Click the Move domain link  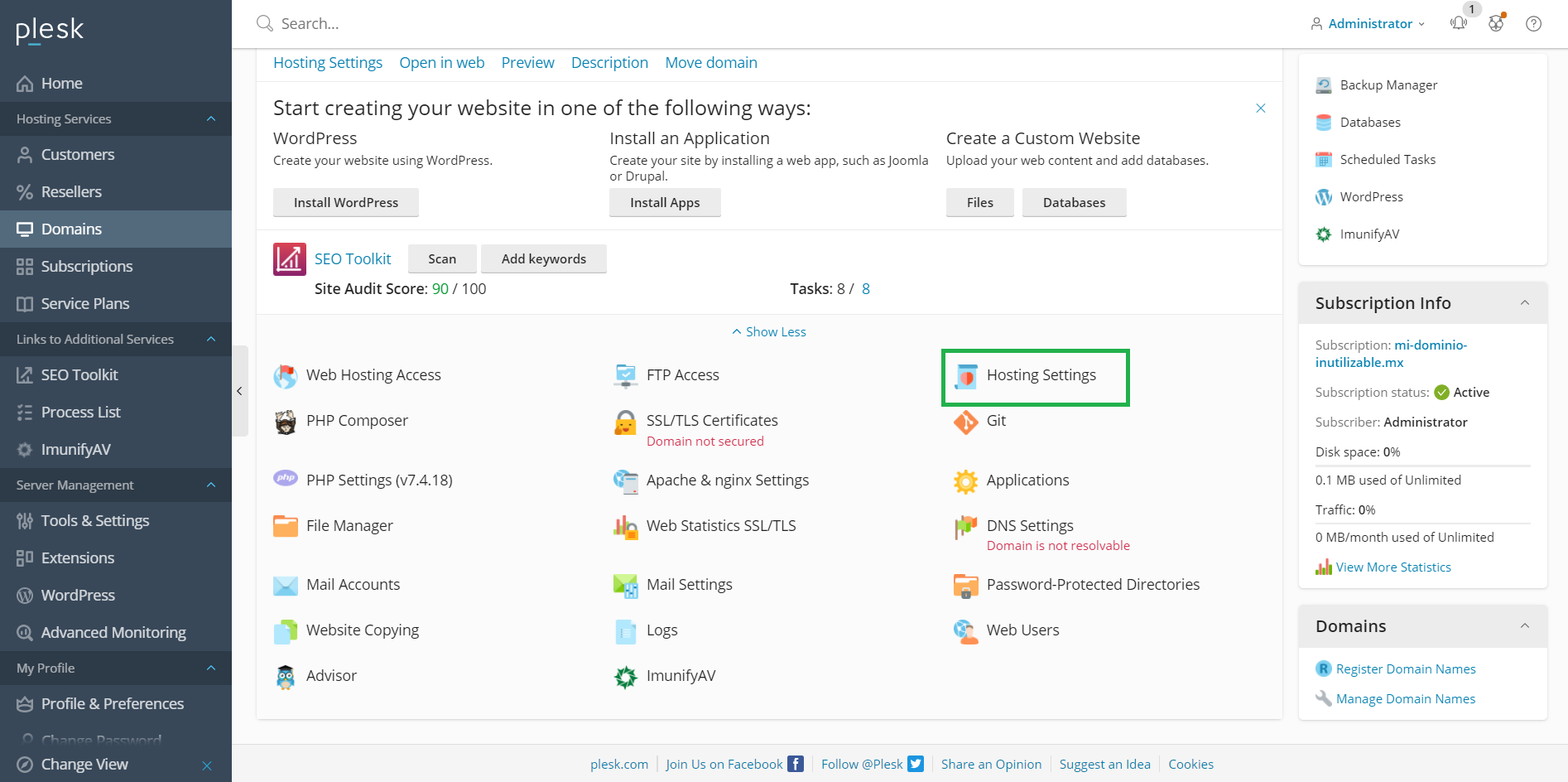[x=711, y=63]
